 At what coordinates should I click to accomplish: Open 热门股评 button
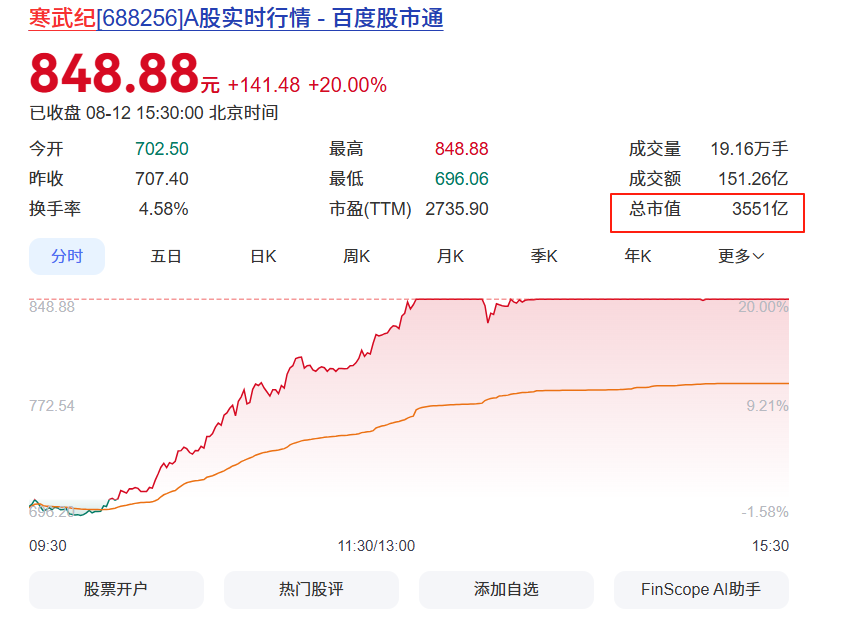(311, 589)
